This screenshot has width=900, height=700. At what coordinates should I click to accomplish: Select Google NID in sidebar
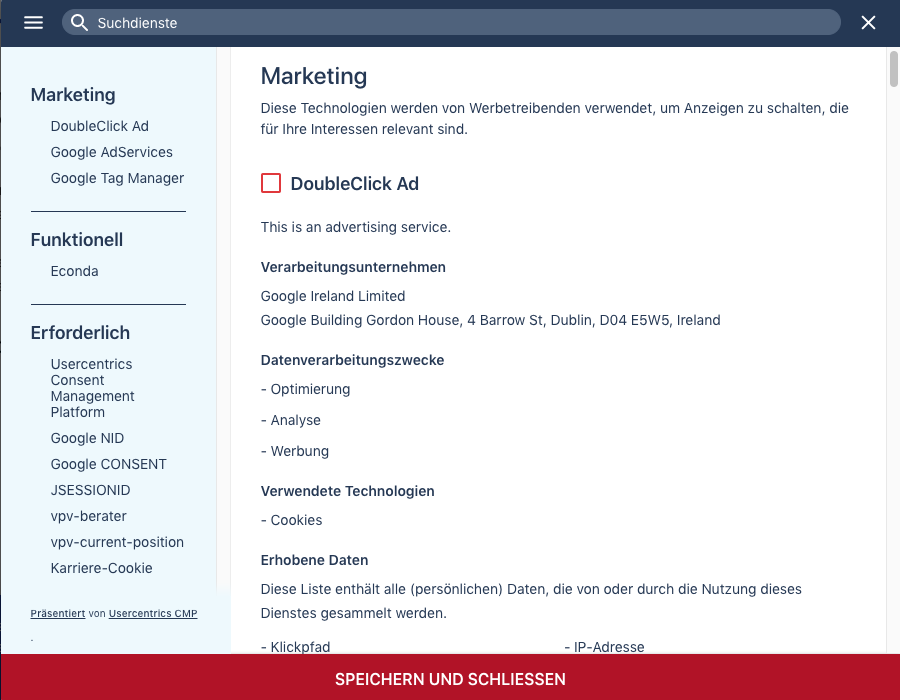[x=87, y=438]
